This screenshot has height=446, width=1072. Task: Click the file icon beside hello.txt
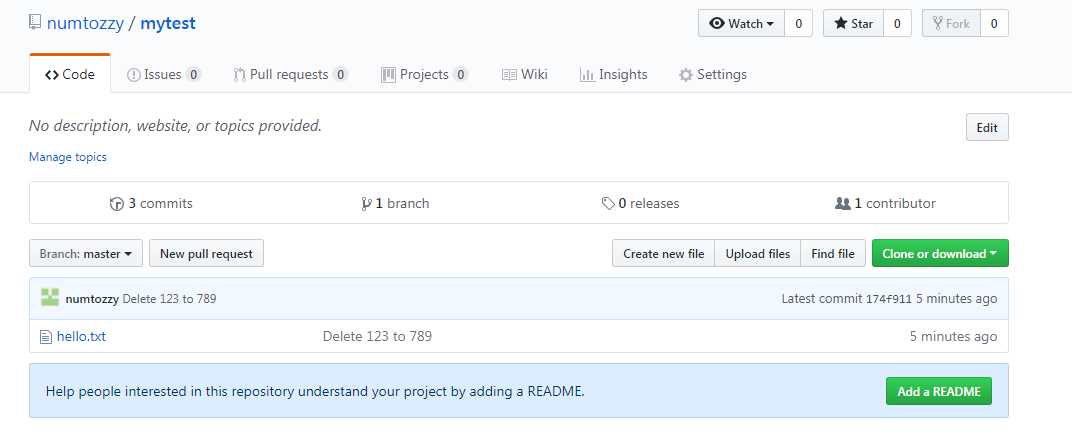click(46, 337)
